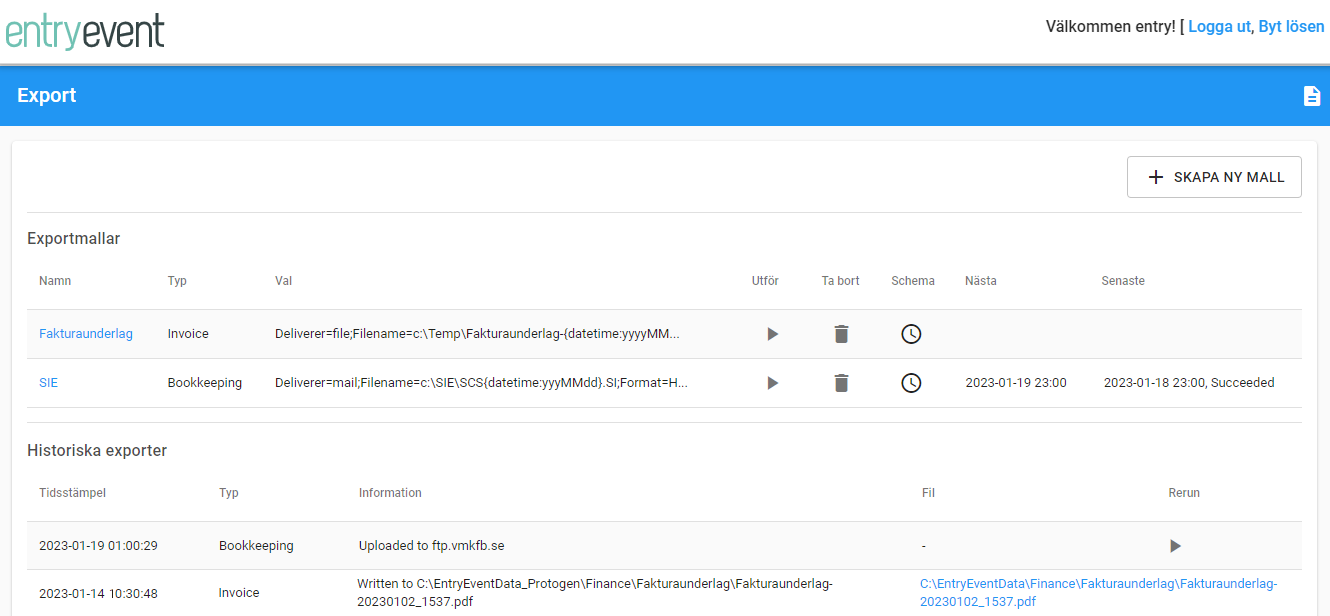Run the Fakturaunderlag export template
This screenshot has width=1330, height=616.
click(x=772, y=334)
